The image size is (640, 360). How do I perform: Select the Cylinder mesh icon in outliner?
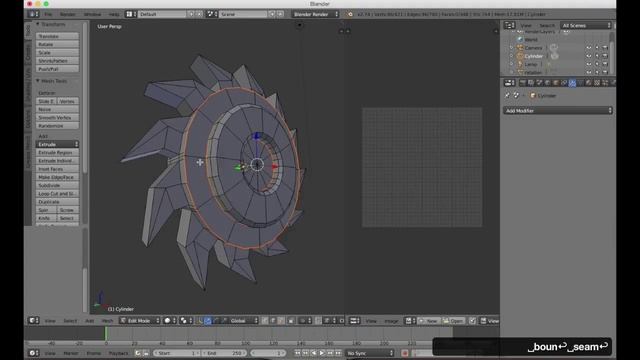click(x=520, y=56)
